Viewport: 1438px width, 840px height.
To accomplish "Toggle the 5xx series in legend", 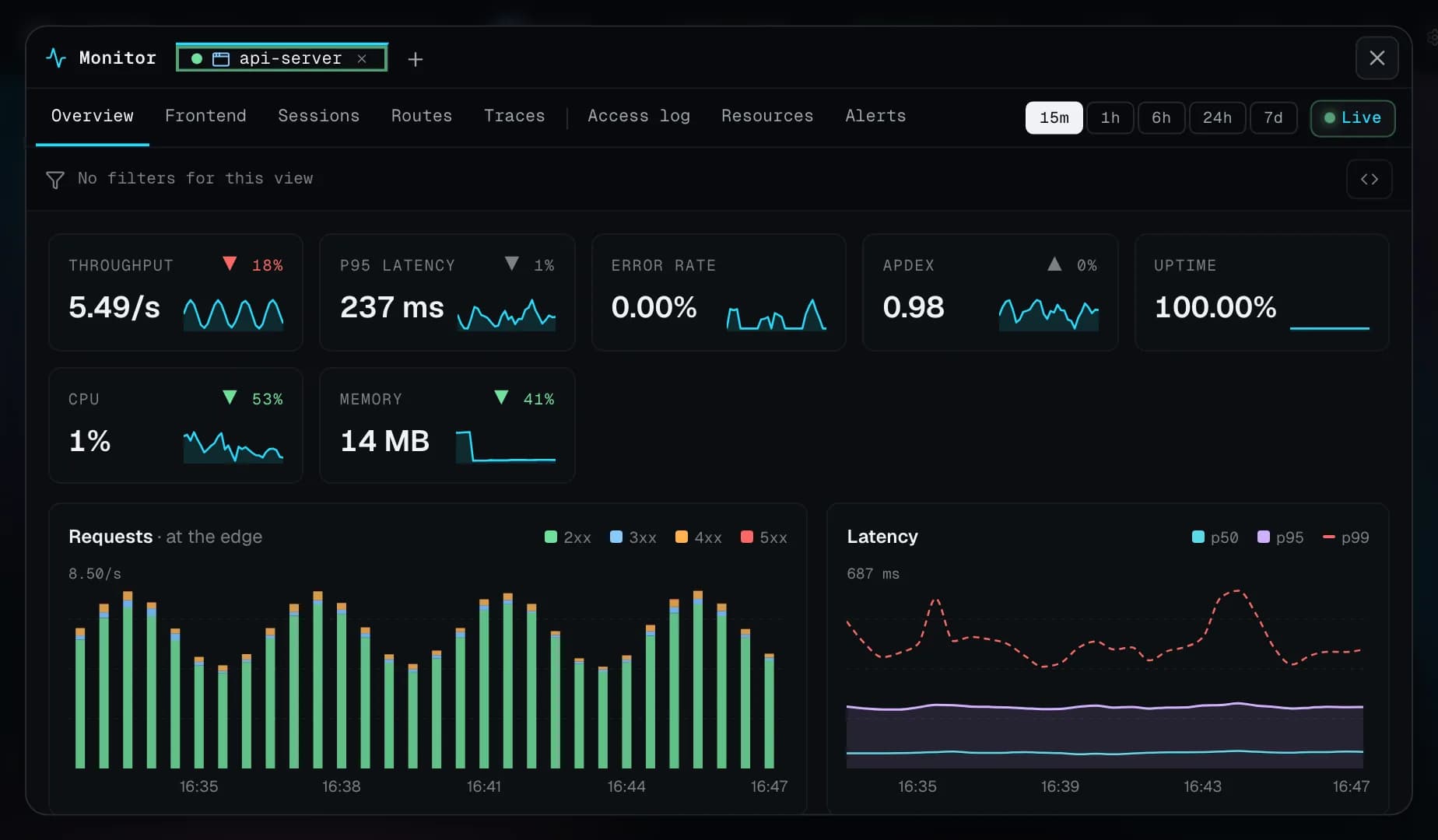I will click(763, 537).
